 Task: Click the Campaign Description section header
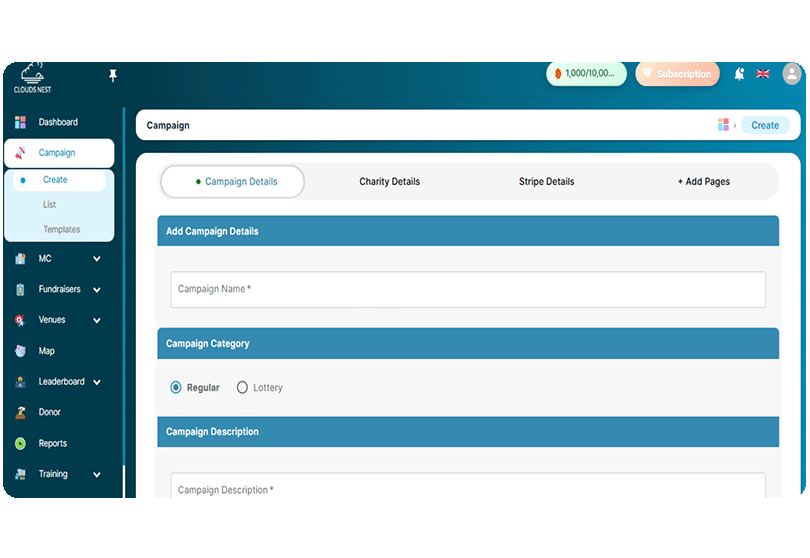click(468, 432)
